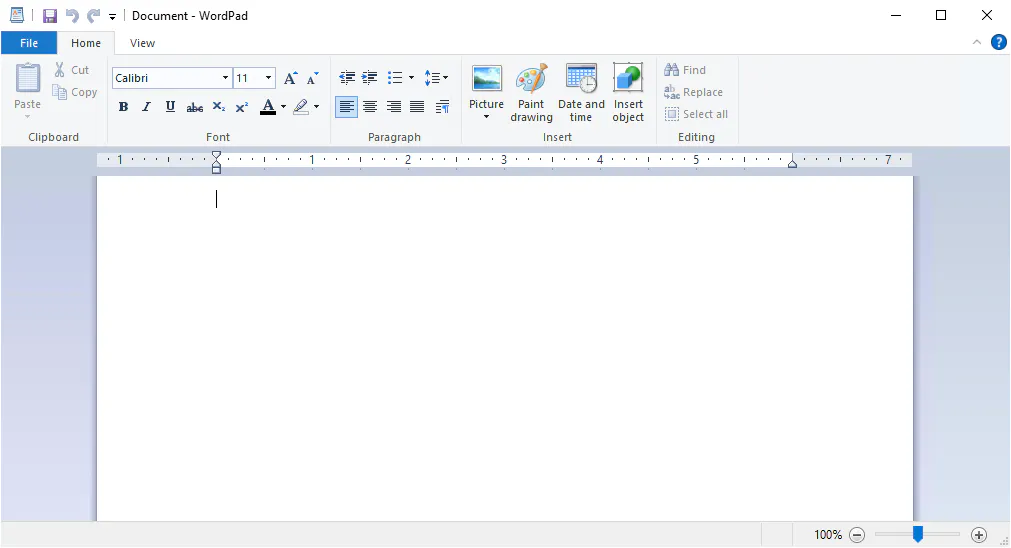Viewport: 1011px width, 548px height.
Task: Switch to the Home tab
Action: [x=86, y=43]
